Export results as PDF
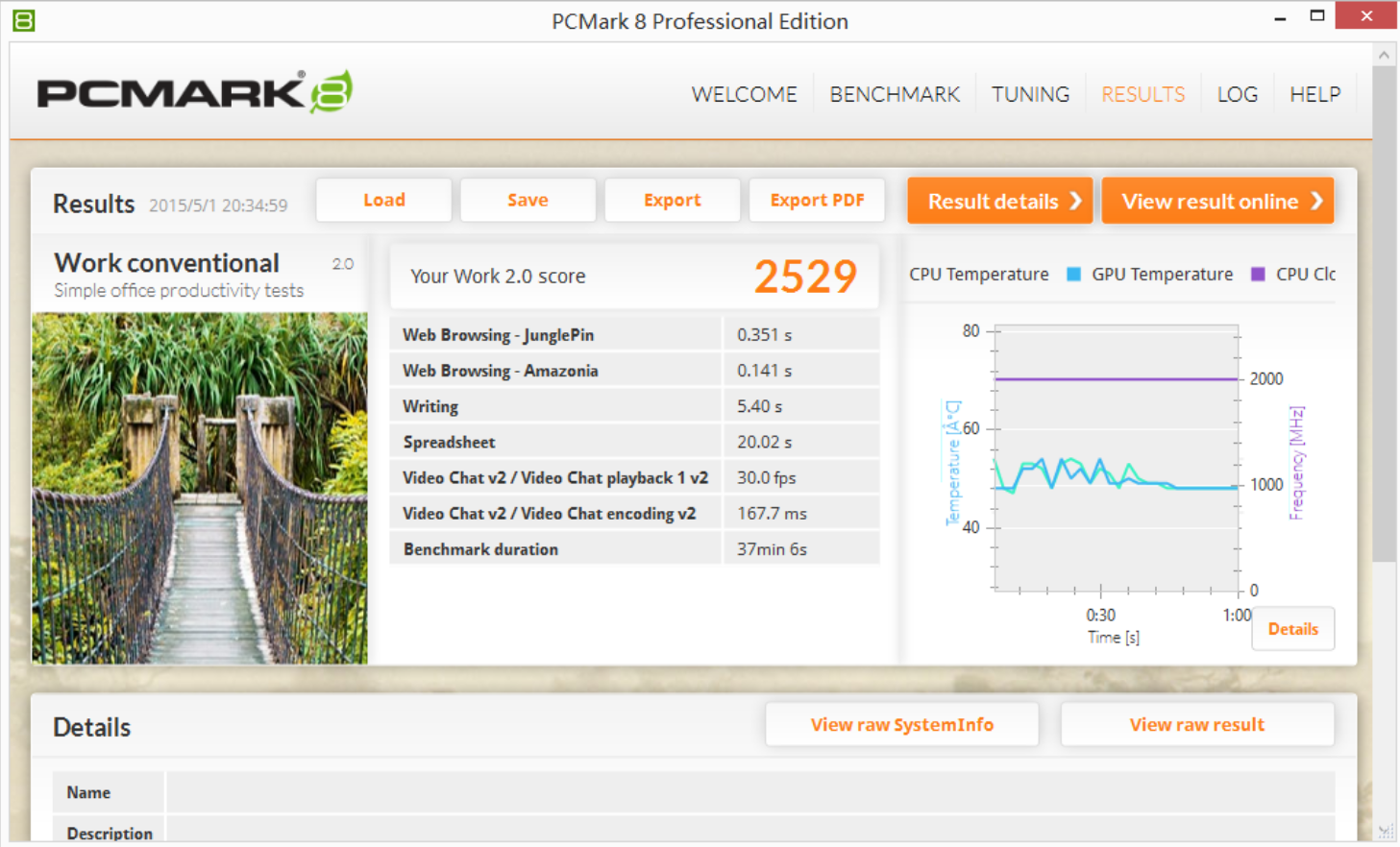The image size is (1400, 847). (817, 200)
